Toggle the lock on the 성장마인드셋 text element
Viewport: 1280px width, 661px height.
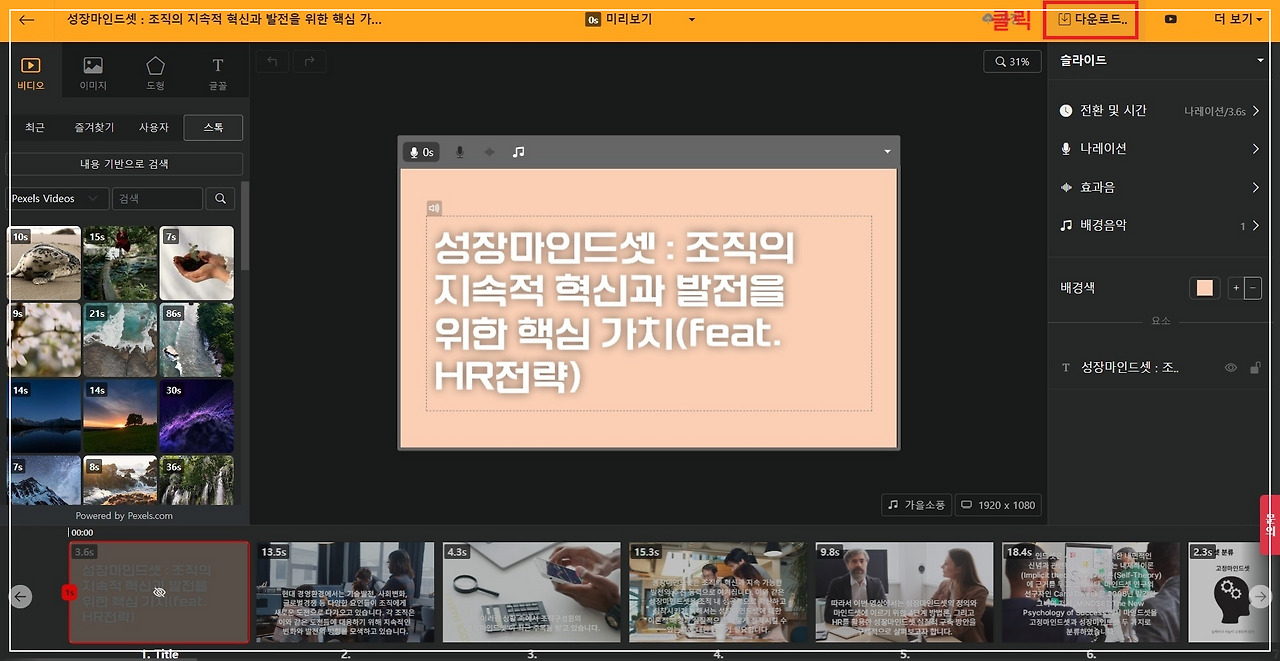(1256, 367)
